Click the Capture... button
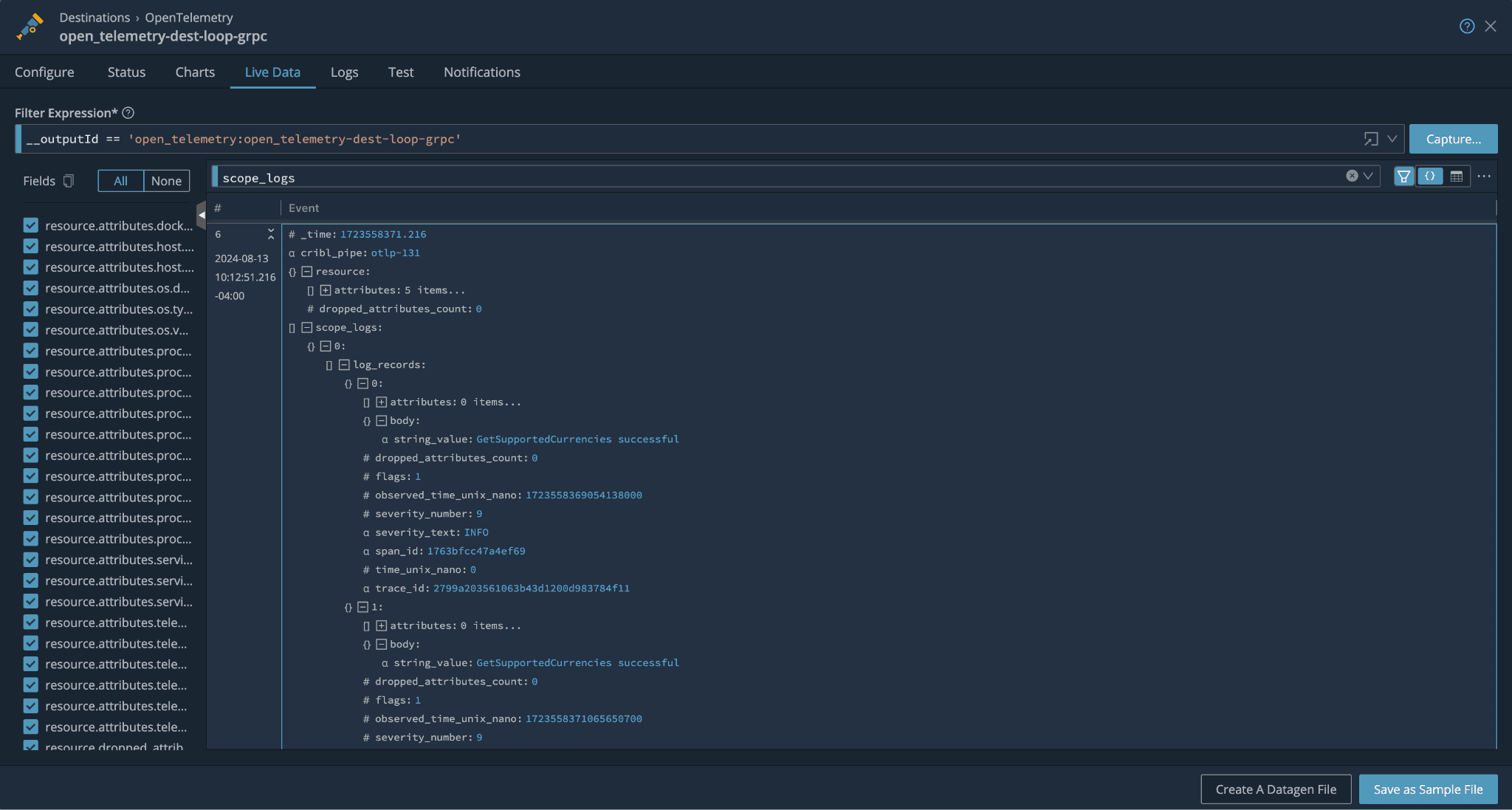This screenshot has width=1512, height=810. click(1453, 139)
